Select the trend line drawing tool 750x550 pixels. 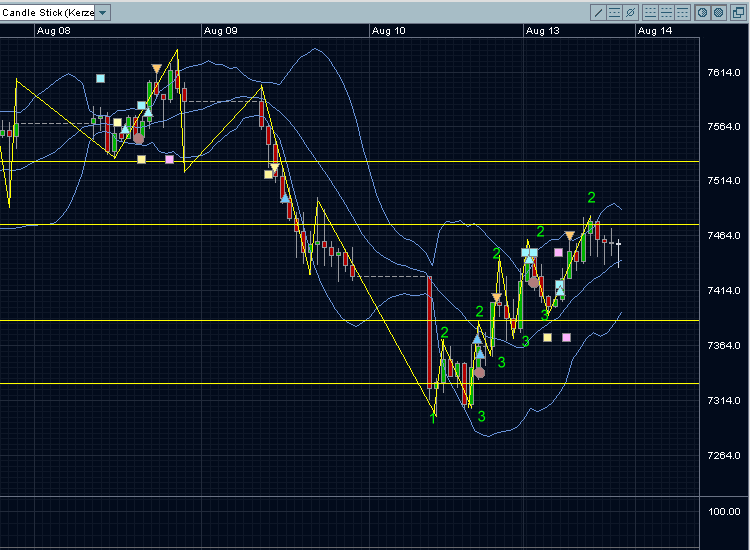[598, 13]
